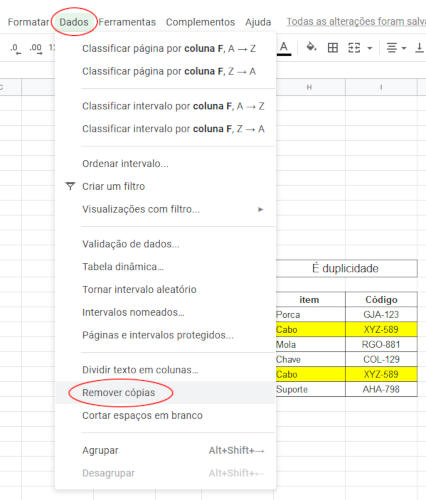
Task: Select the 'Chave' cell
Action: coord(310,359)
